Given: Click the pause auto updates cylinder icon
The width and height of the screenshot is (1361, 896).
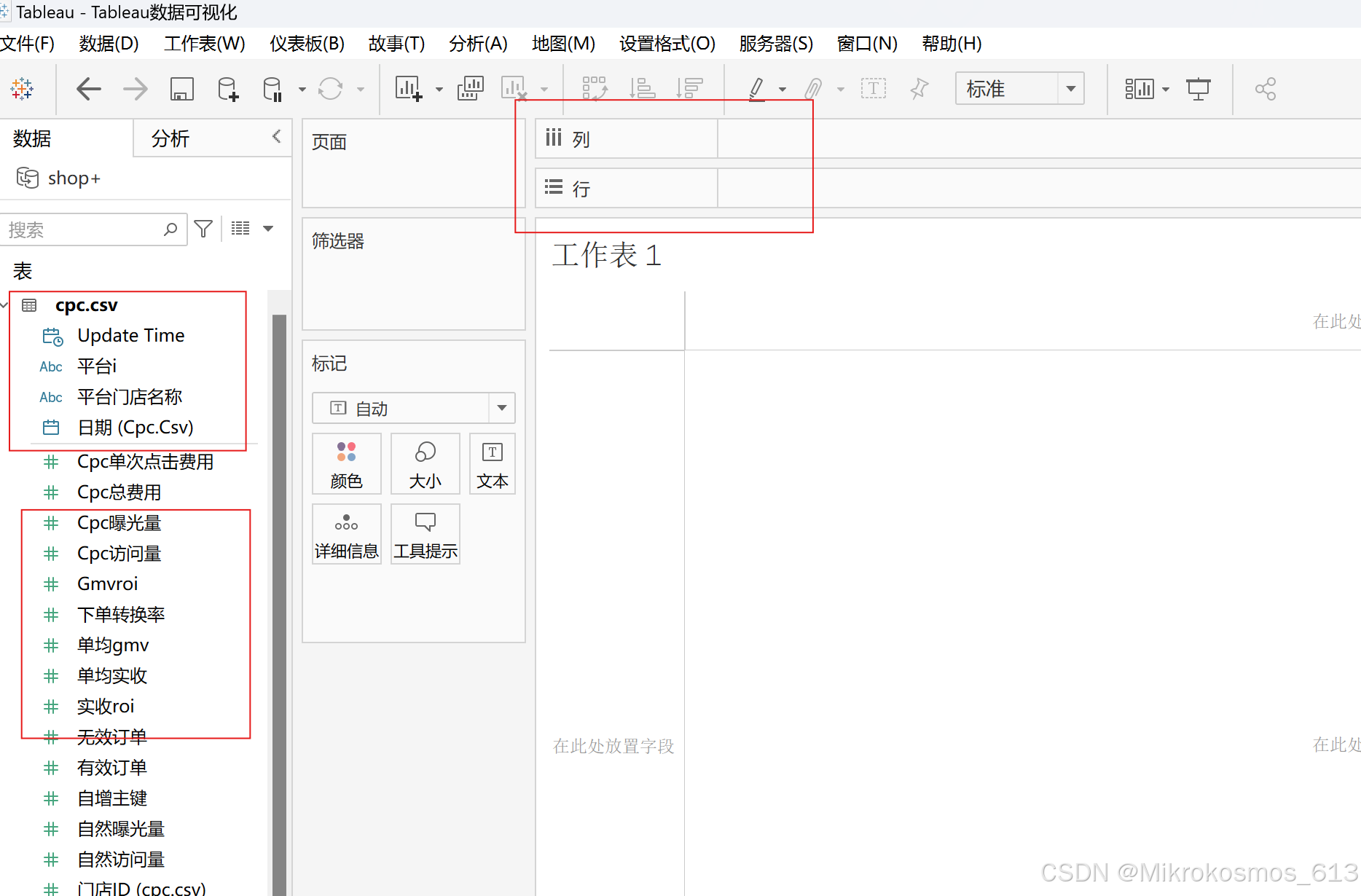Looking at the screenshot, I should [272, 89].
